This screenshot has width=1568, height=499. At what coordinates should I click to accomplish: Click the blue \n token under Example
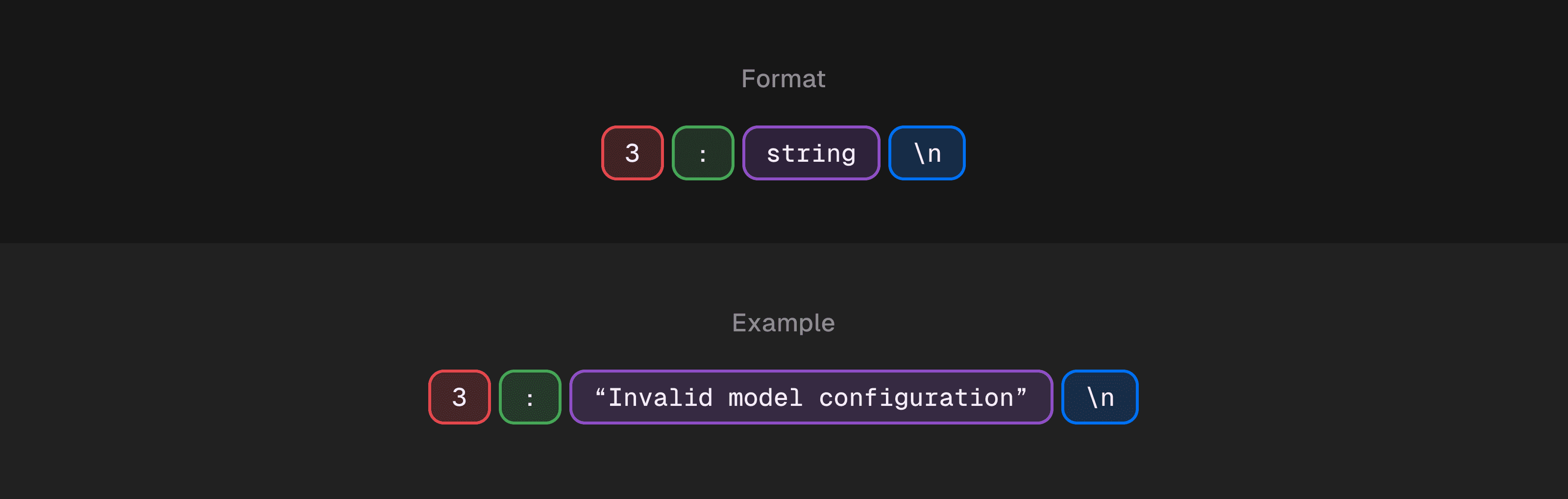[x=1099, y=397]
